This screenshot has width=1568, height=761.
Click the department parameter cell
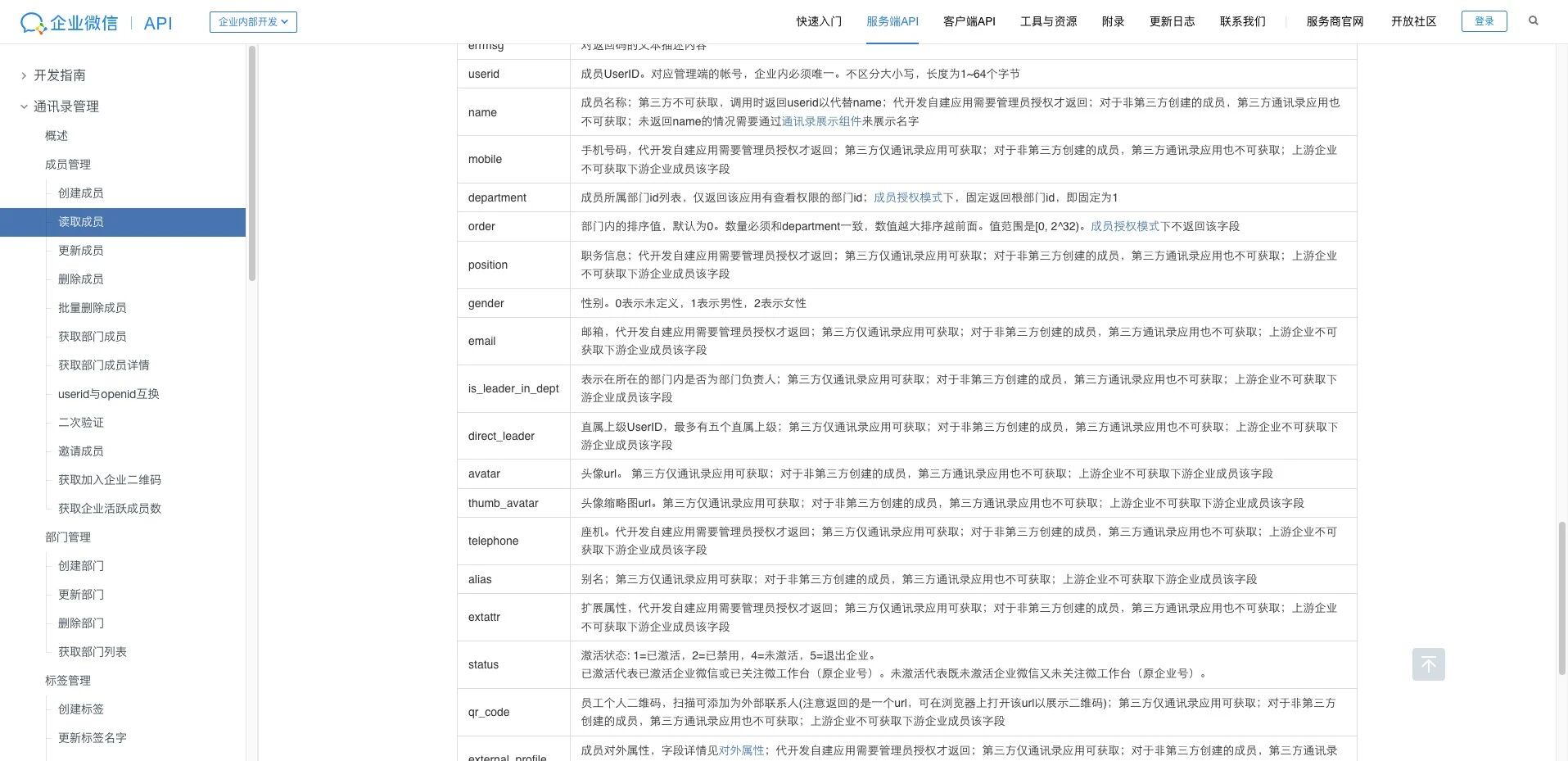[x=513, y=197]
